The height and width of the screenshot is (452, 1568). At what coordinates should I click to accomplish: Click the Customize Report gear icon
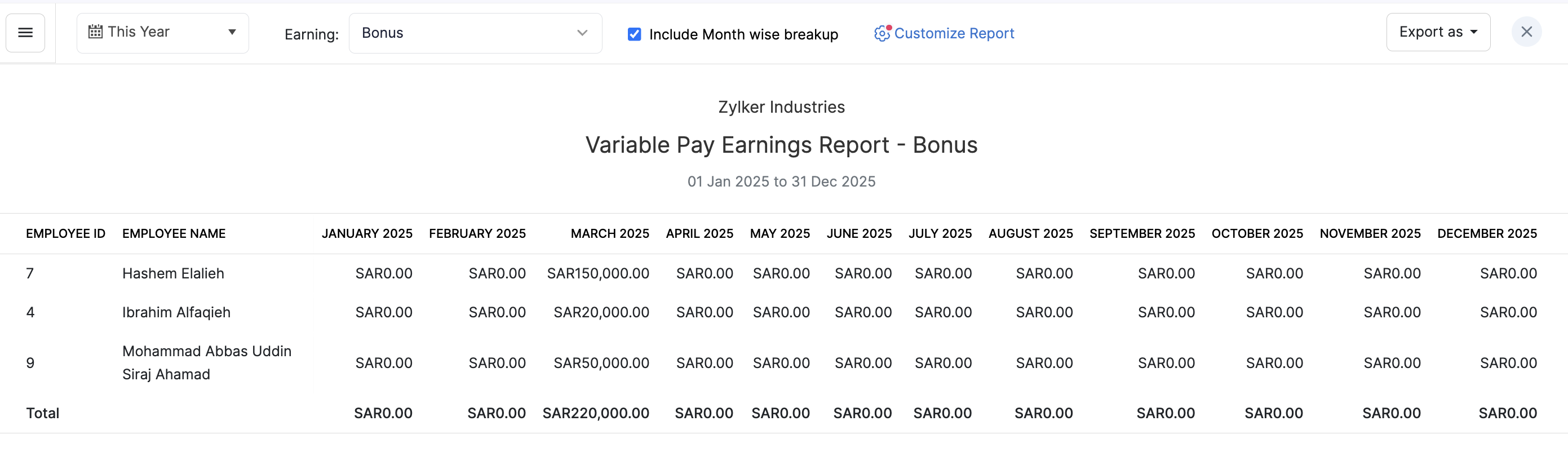(x=882, y=33)
